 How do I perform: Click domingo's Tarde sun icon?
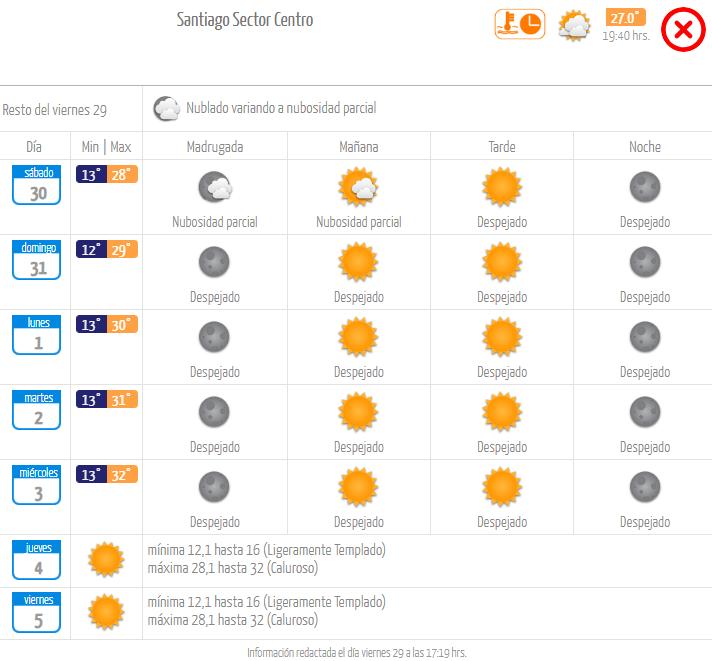502,261
